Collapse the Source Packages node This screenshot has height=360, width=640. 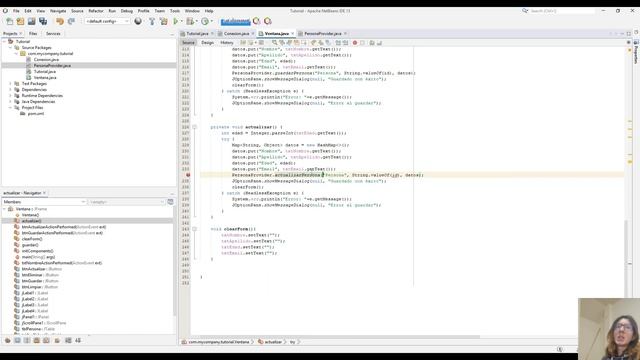click(10, 48)
